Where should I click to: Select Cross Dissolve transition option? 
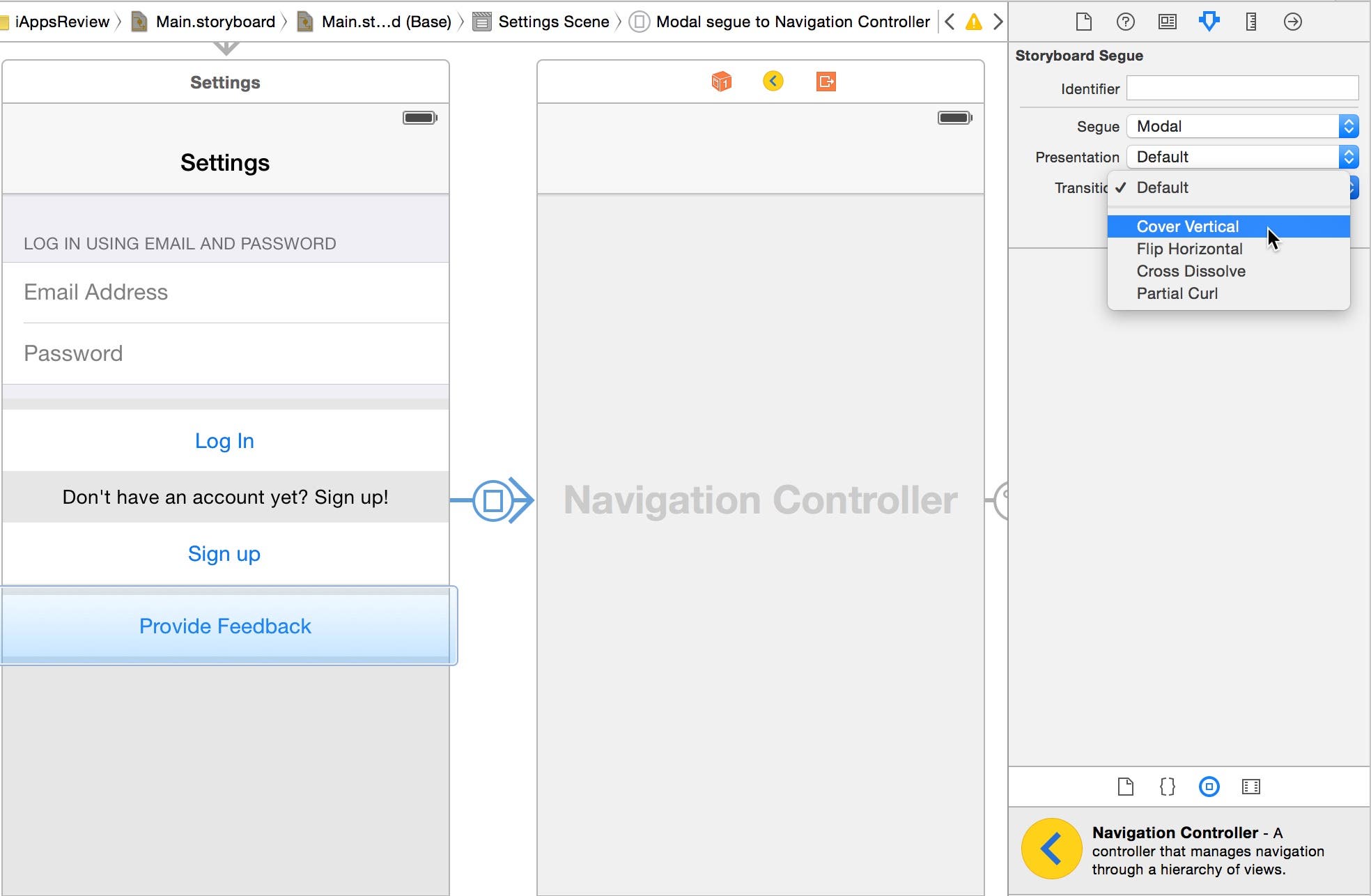click(x=1191, y=271)
